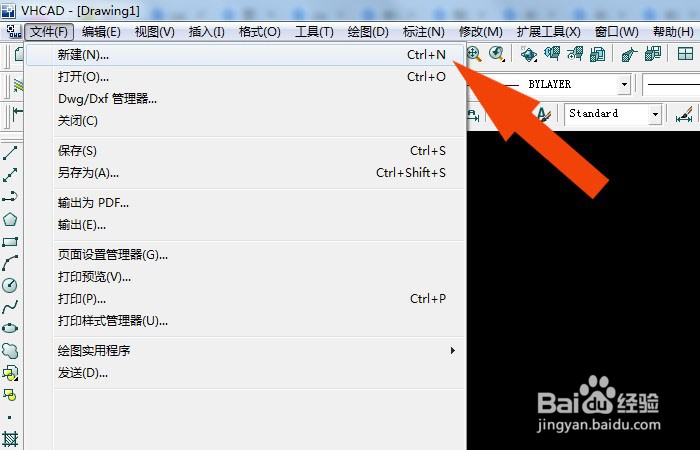This screenshot has width=700, height=450.
Task: Click the VHCAD title bar application icon
Action: 8,9
